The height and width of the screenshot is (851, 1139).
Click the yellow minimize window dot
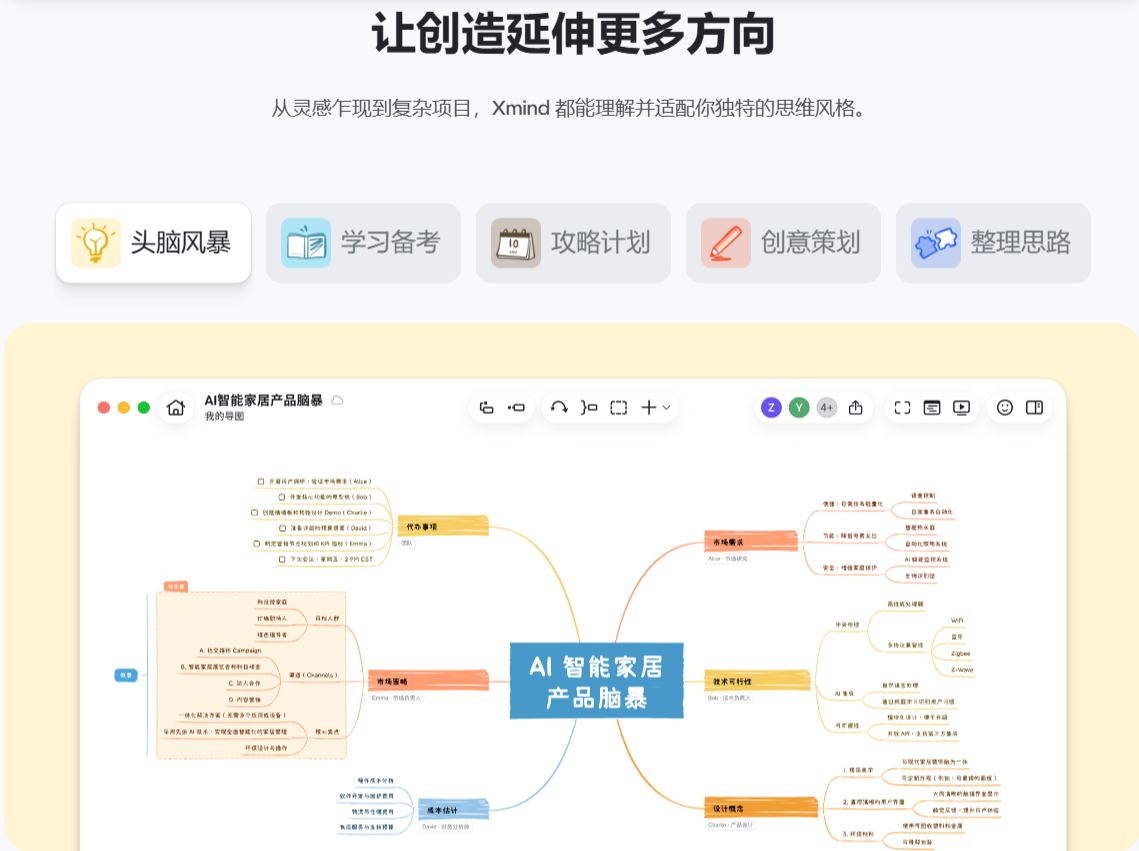123,407
